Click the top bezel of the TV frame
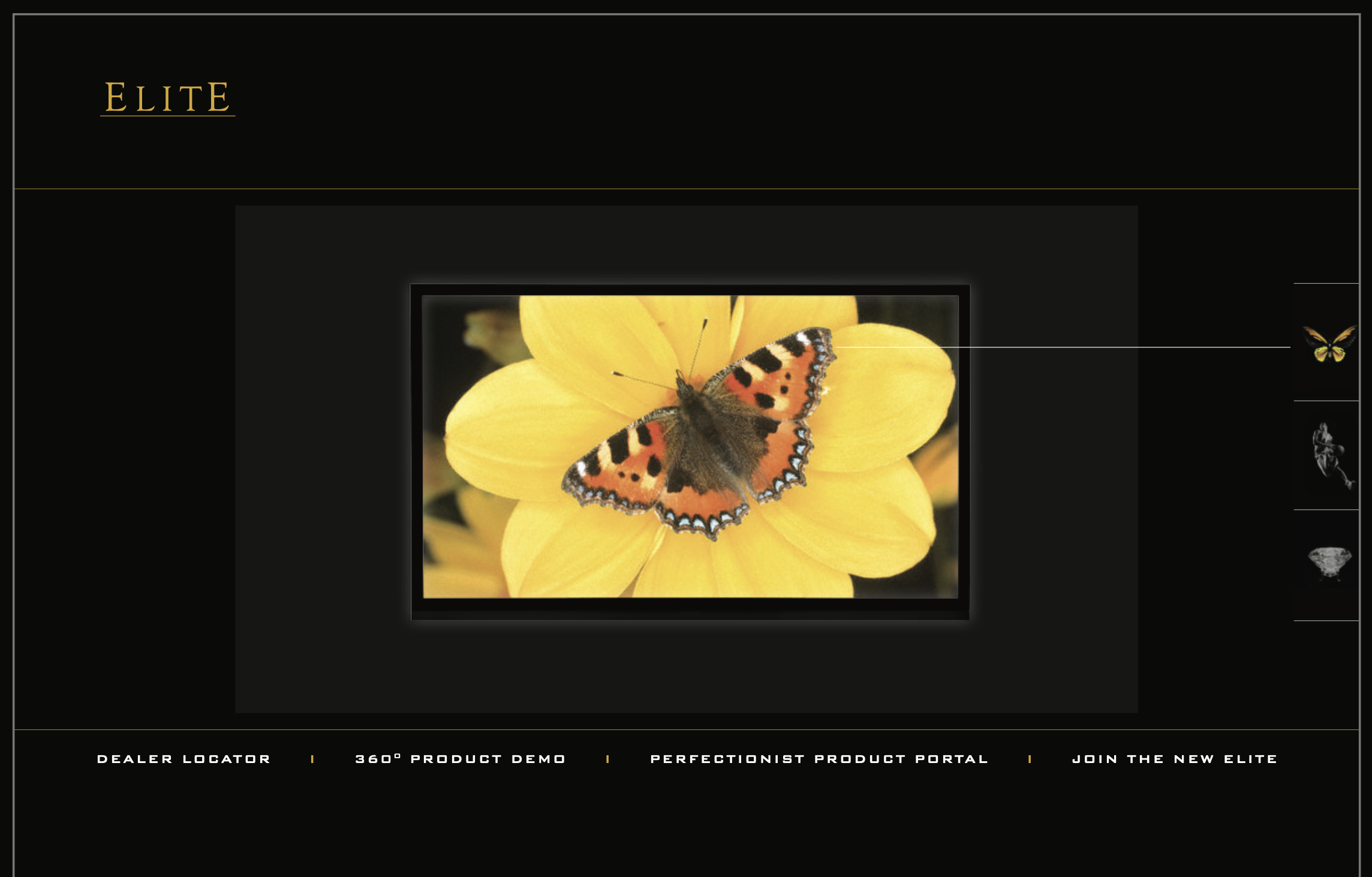This screenshot has width=1372, height=877. [x=690, y=290]
